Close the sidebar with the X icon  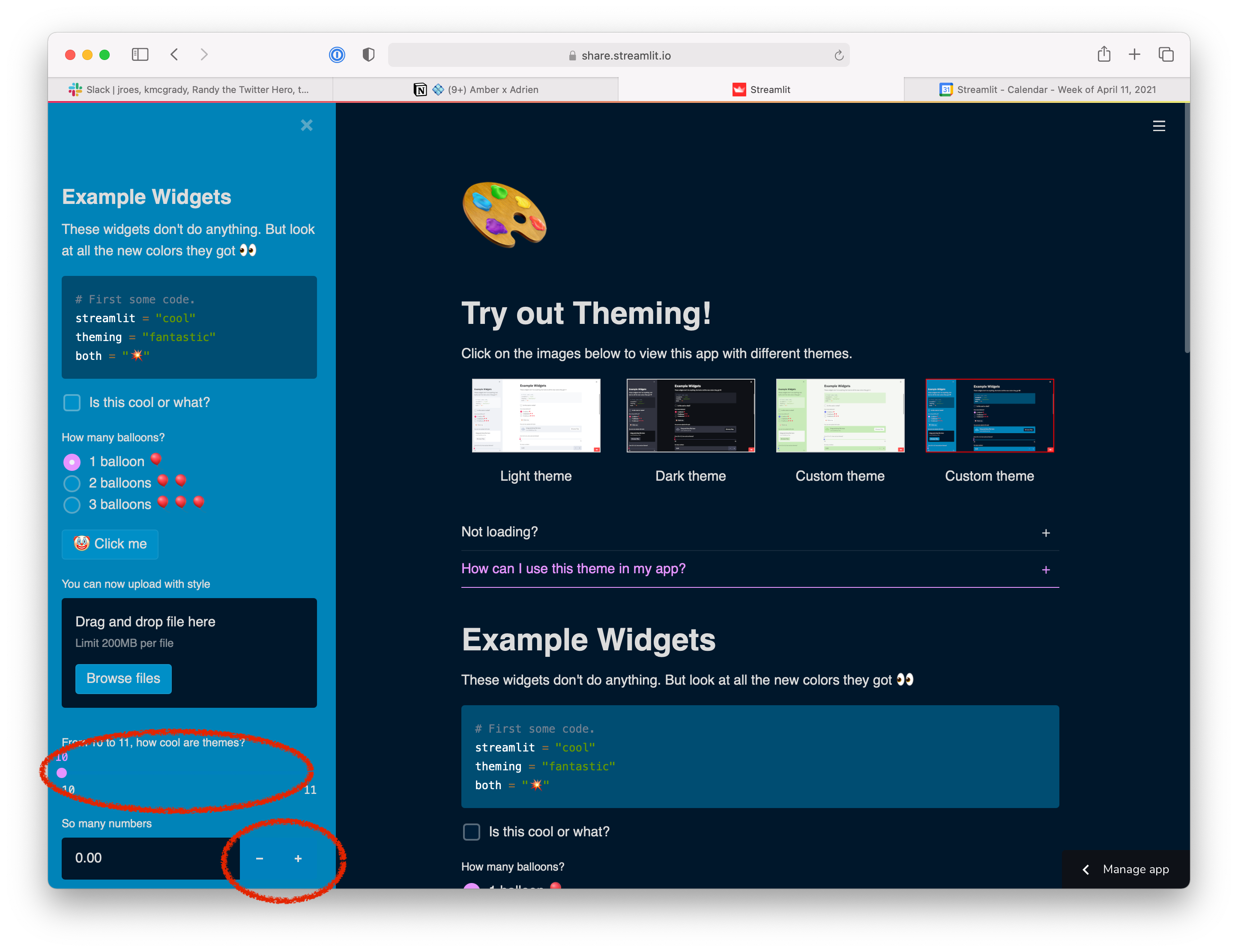307,125
